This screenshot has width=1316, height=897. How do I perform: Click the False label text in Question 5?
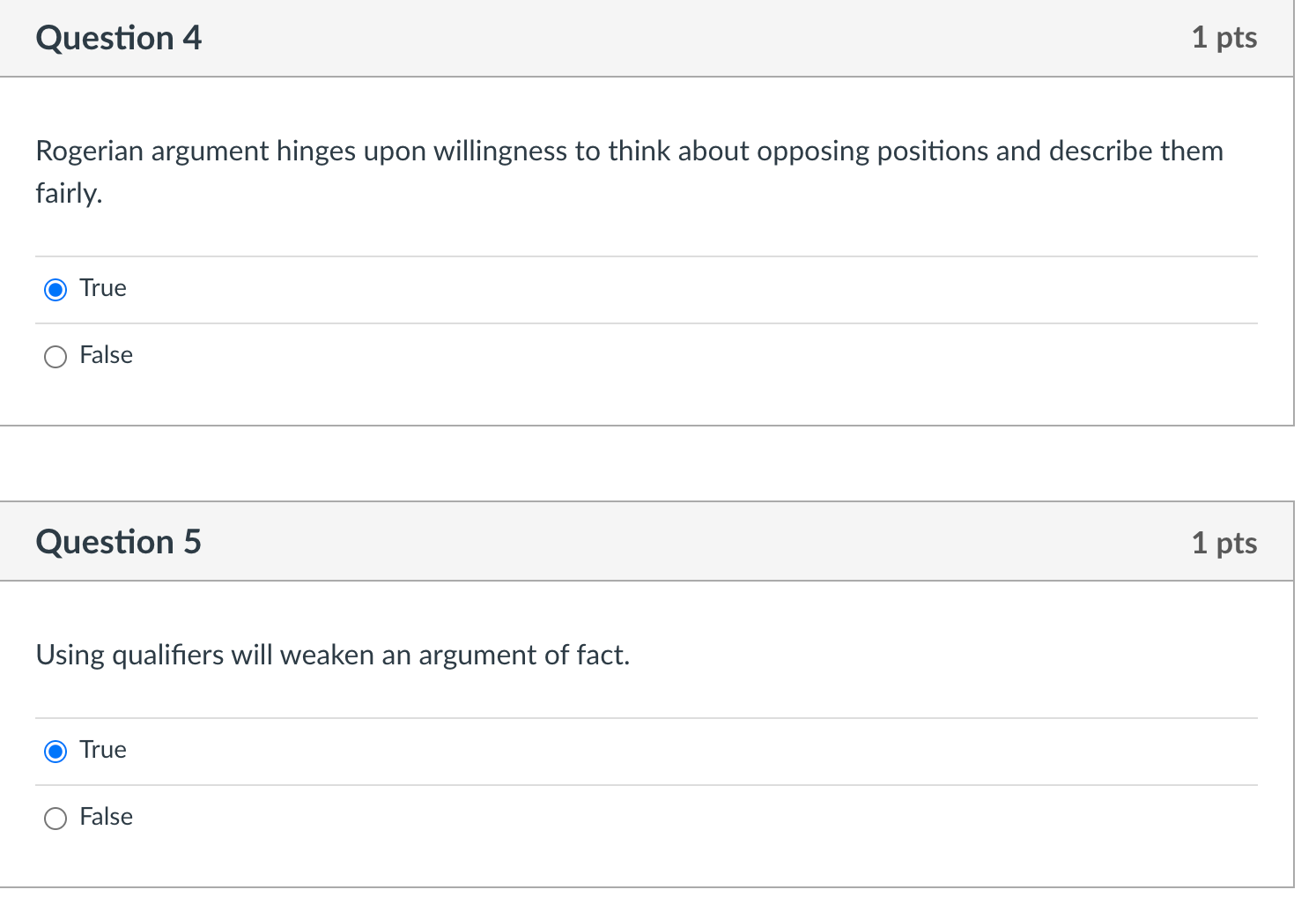(x=106, y=818)
